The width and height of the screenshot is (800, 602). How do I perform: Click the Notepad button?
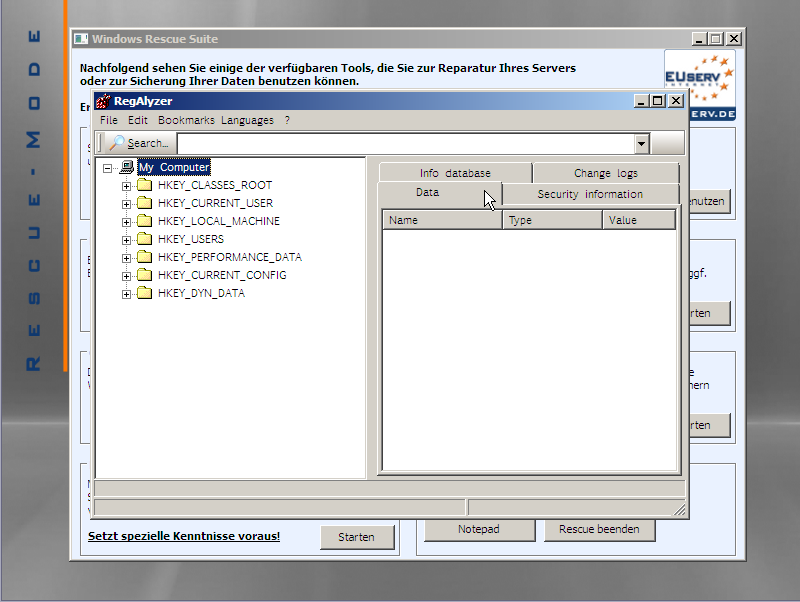coord(479,530)
